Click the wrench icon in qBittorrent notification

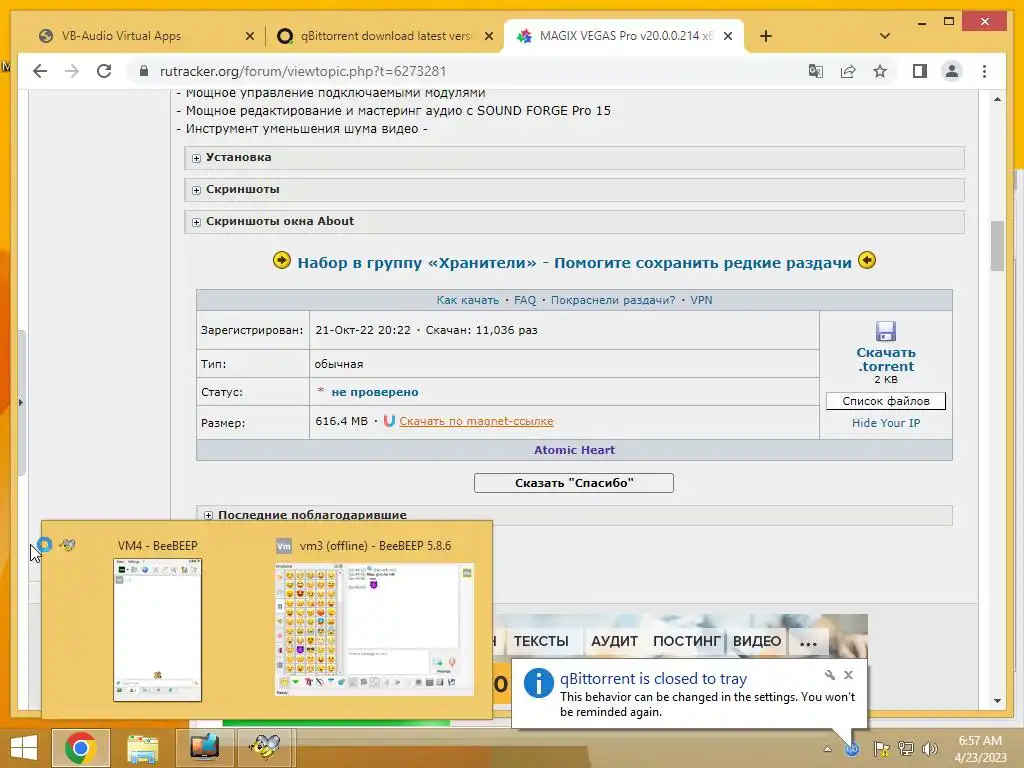(x=829, y=675)
